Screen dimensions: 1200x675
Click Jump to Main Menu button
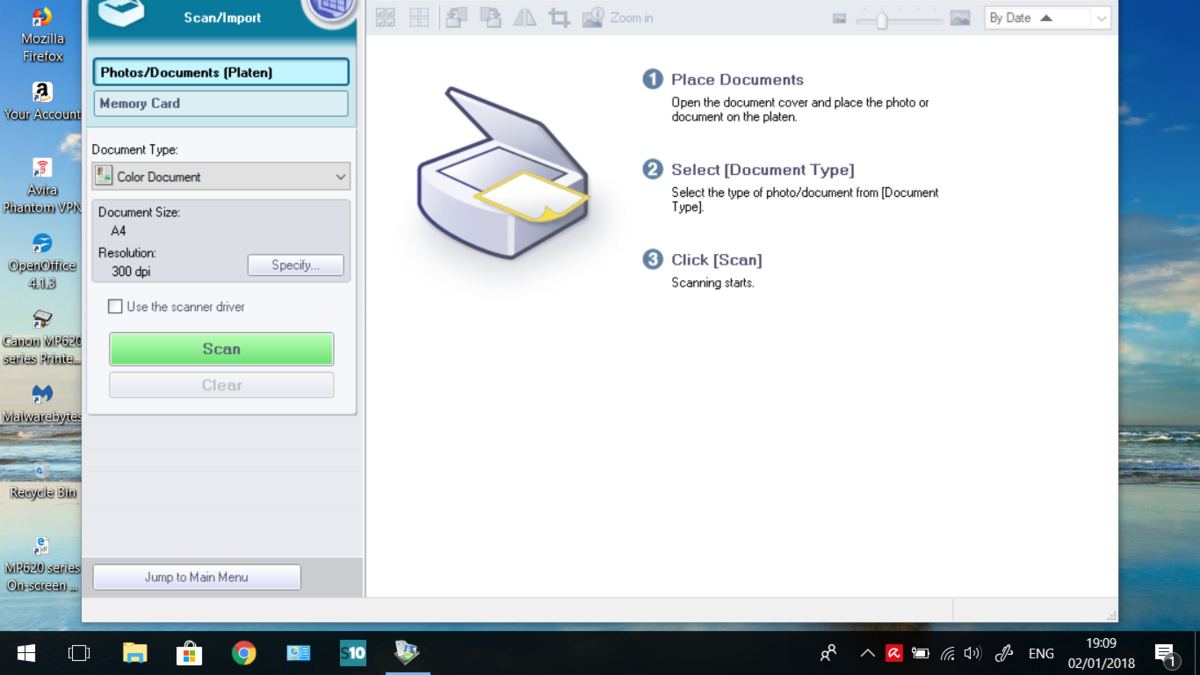[196, 577]
